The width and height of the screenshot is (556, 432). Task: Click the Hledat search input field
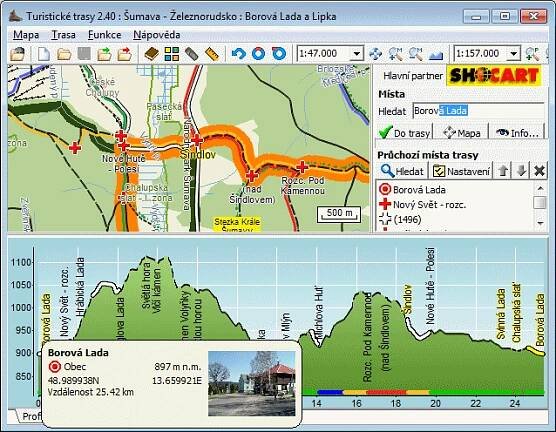pyautogui.click(x=478, y=111)
